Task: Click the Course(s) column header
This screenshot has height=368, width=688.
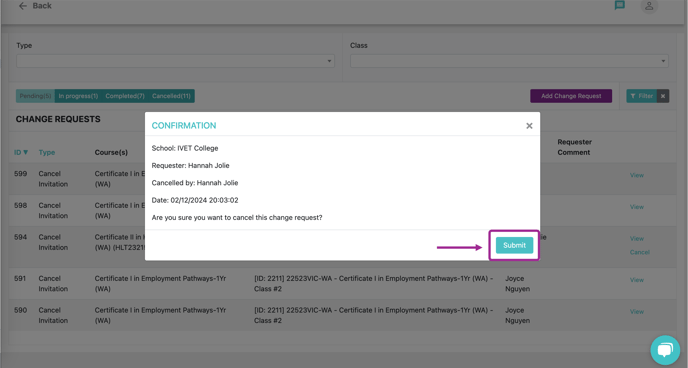Action: 111,152
